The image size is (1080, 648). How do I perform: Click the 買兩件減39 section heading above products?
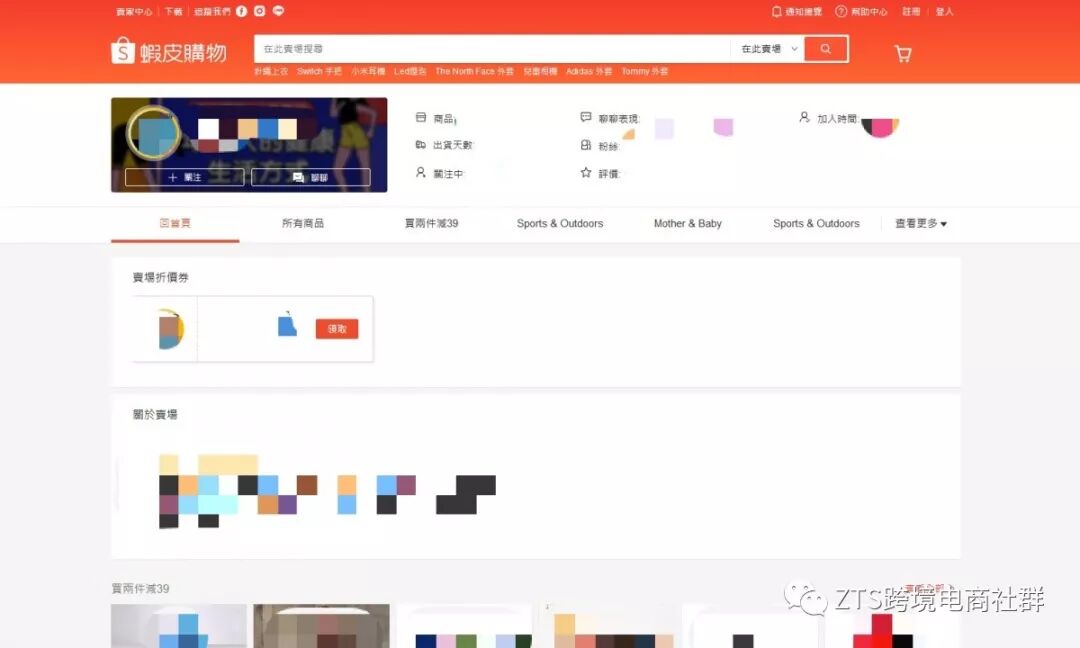coord(141,589)
